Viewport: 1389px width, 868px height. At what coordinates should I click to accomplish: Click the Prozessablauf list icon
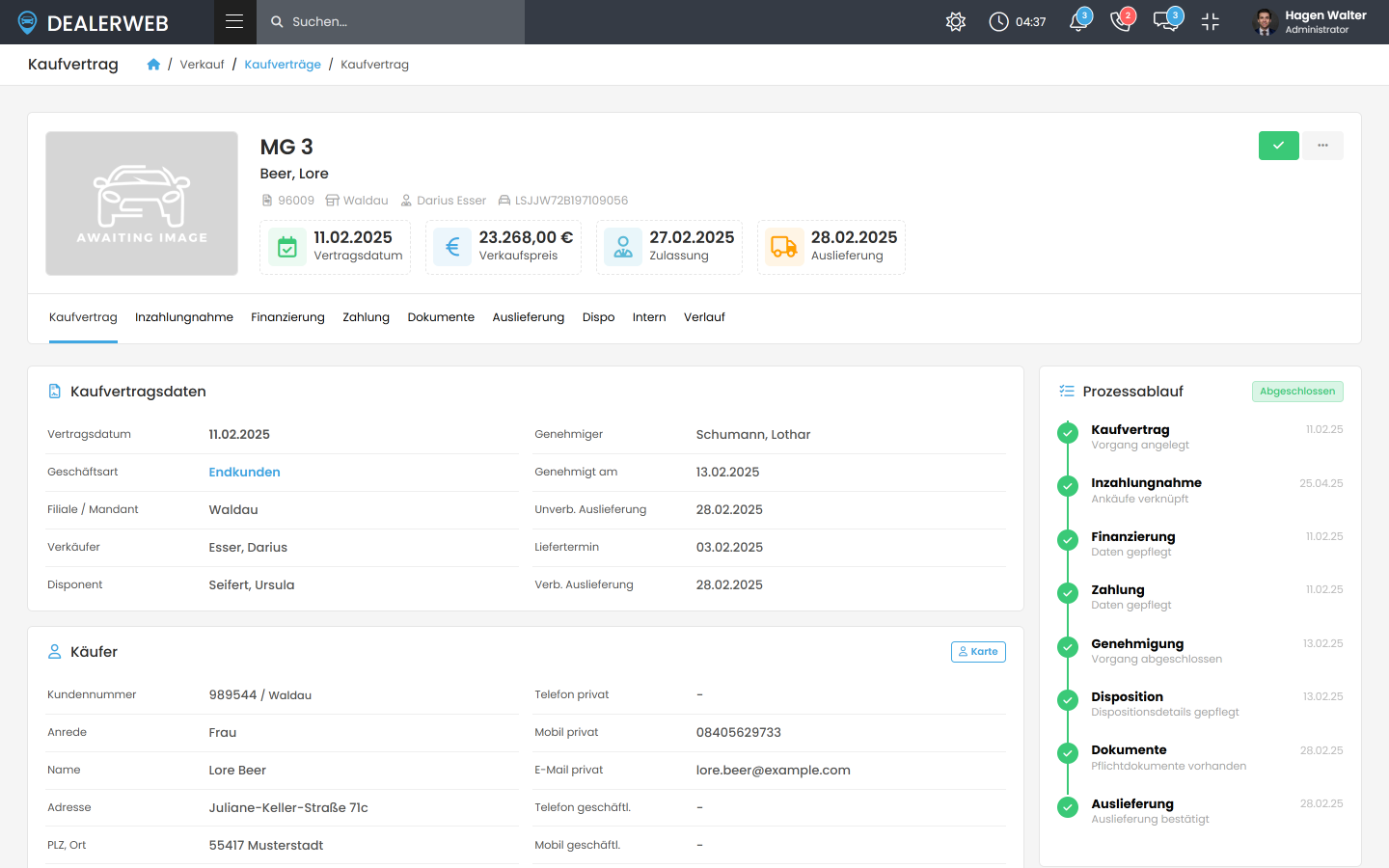(x=1067, y=391)
